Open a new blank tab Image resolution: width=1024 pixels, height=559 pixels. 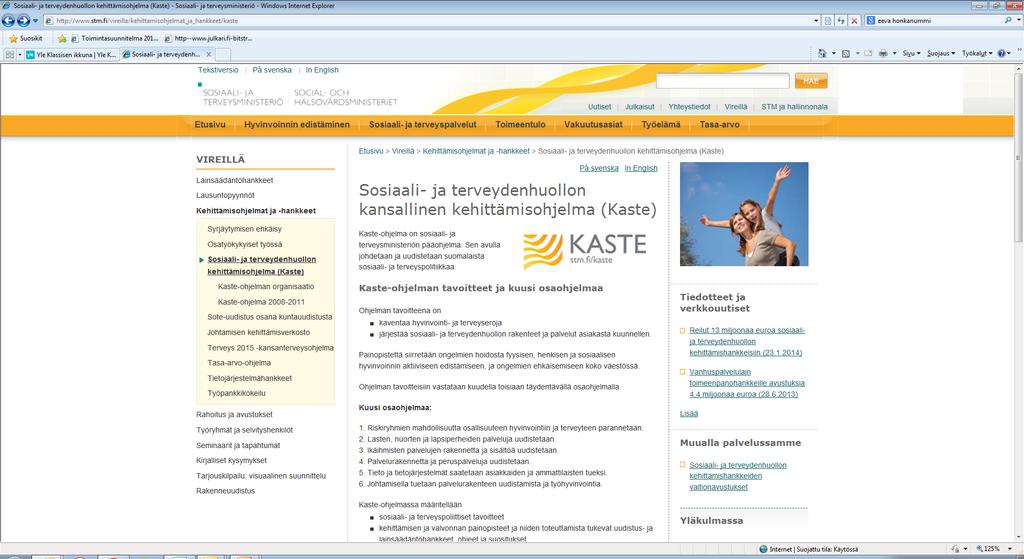coord(223,55)
